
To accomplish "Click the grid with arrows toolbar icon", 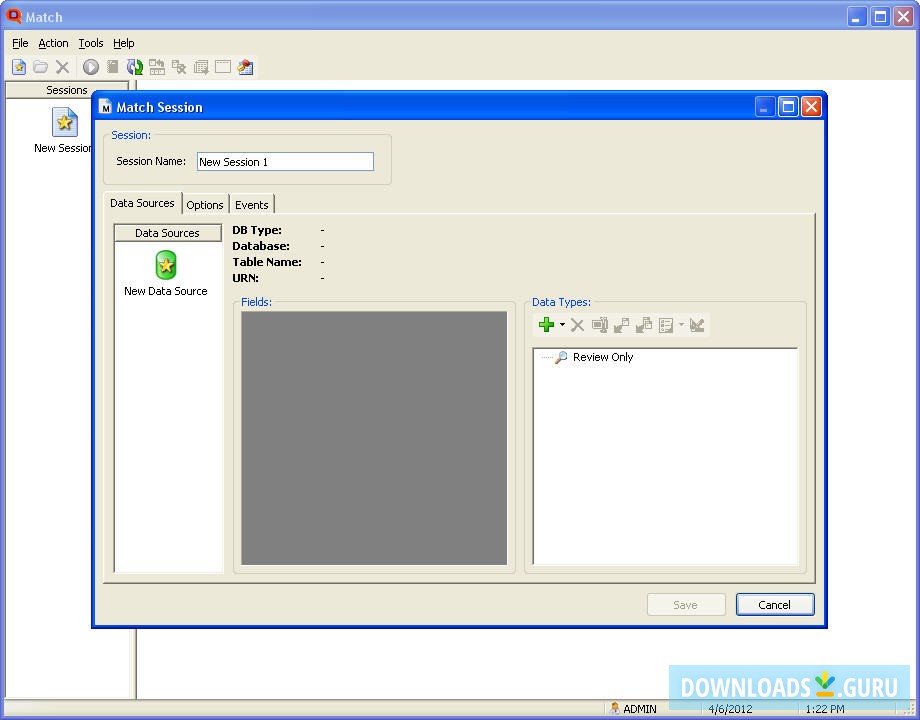I will (x=157, y=67).
